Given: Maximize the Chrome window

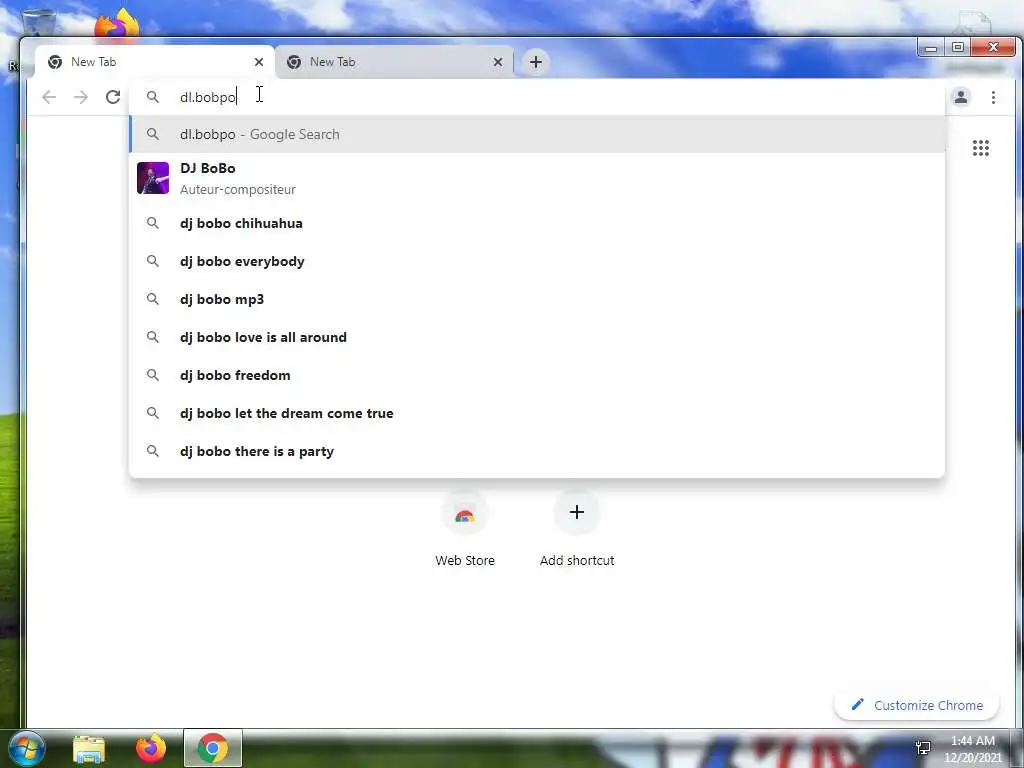Looking at the screenshot, I should pyautogui.click(x=958, y=48).
